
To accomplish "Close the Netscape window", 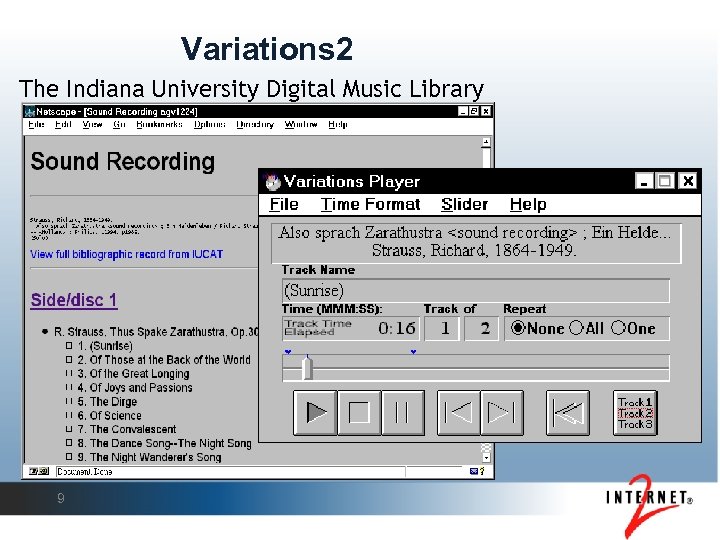I will tap(486, 111).
